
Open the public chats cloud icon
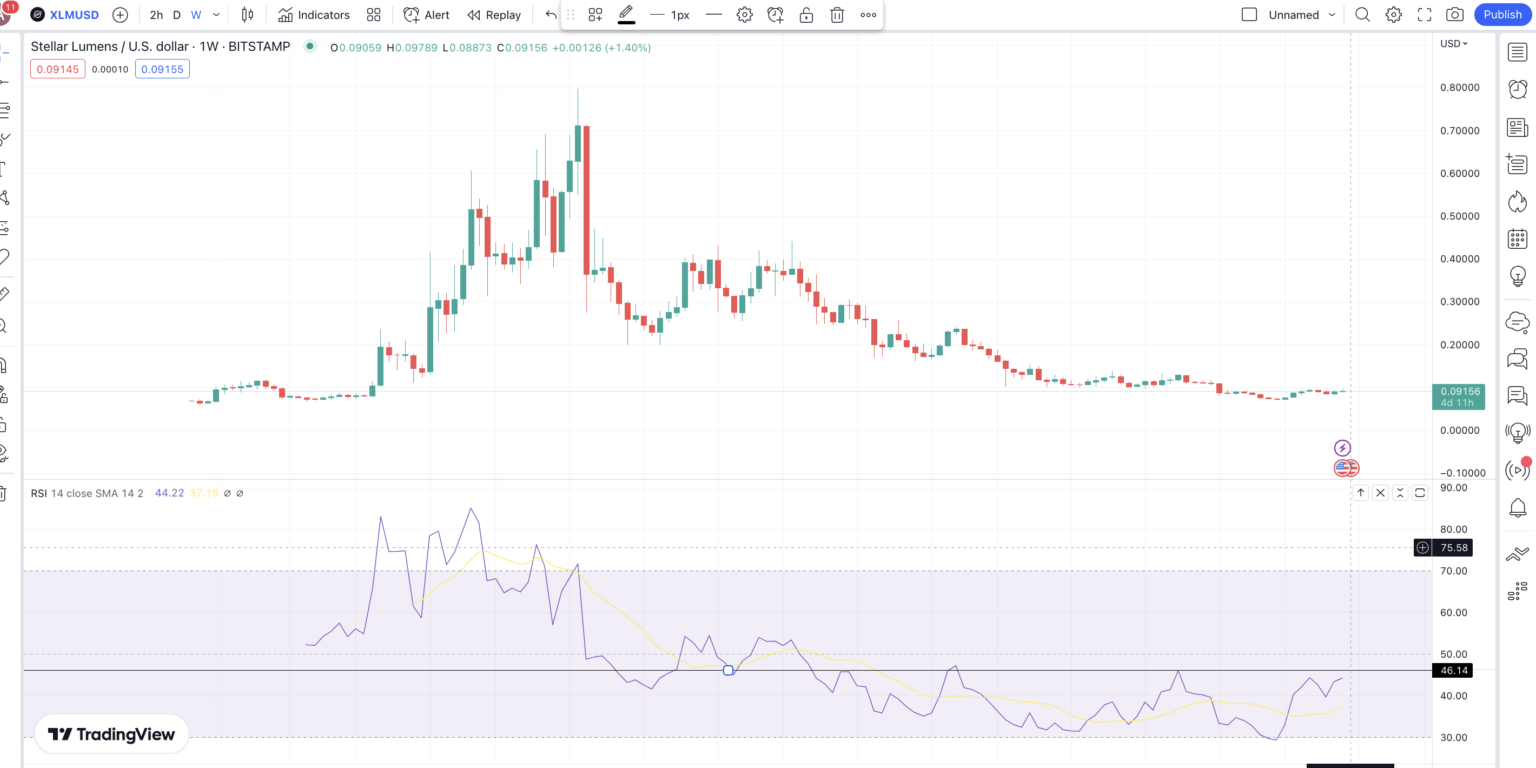(x=1517, y=321)
